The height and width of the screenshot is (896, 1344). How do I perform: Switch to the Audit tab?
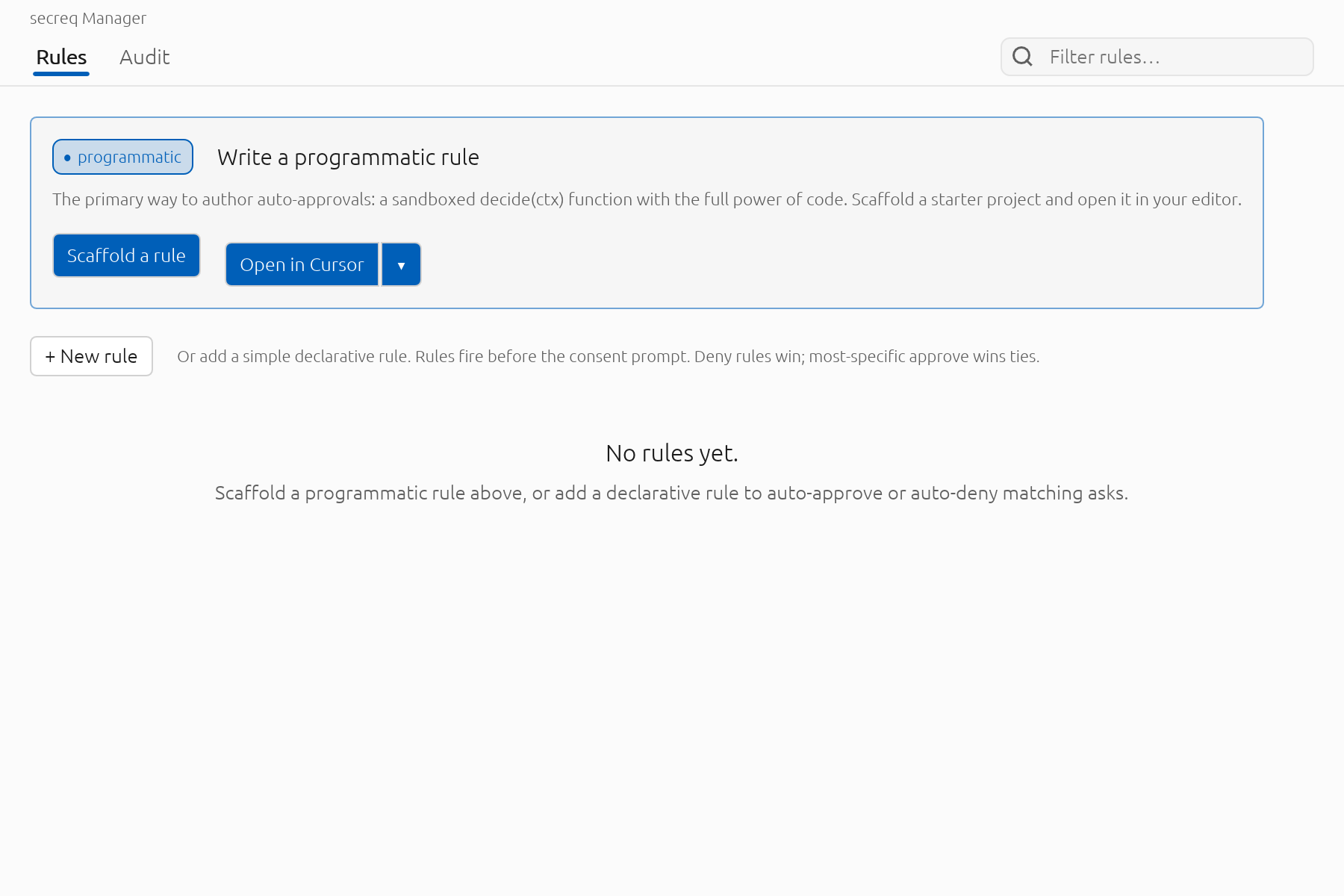coord(145,57)
